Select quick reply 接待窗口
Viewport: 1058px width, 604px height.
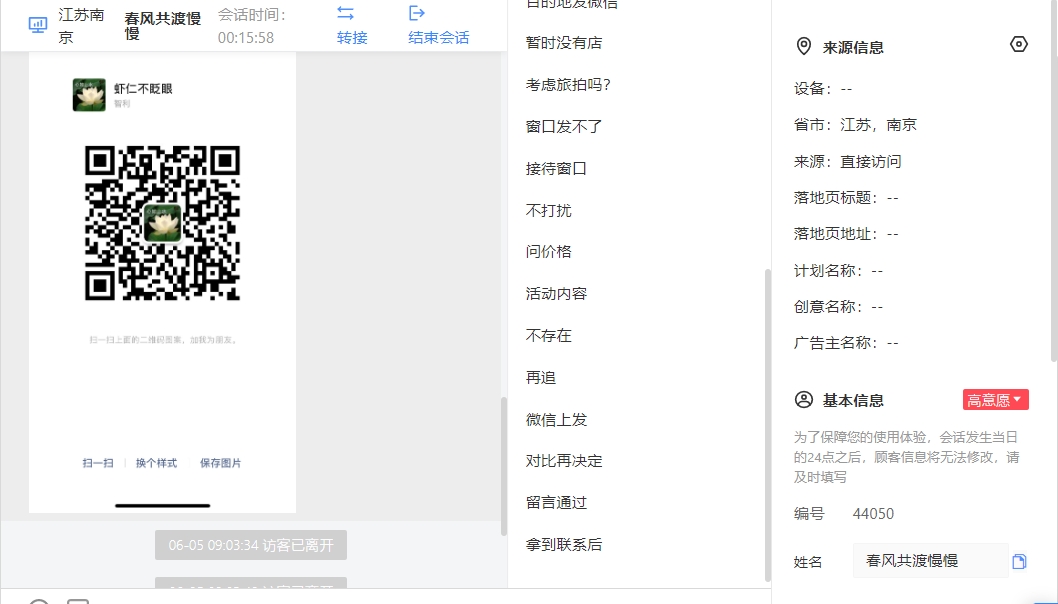[556, 168]
